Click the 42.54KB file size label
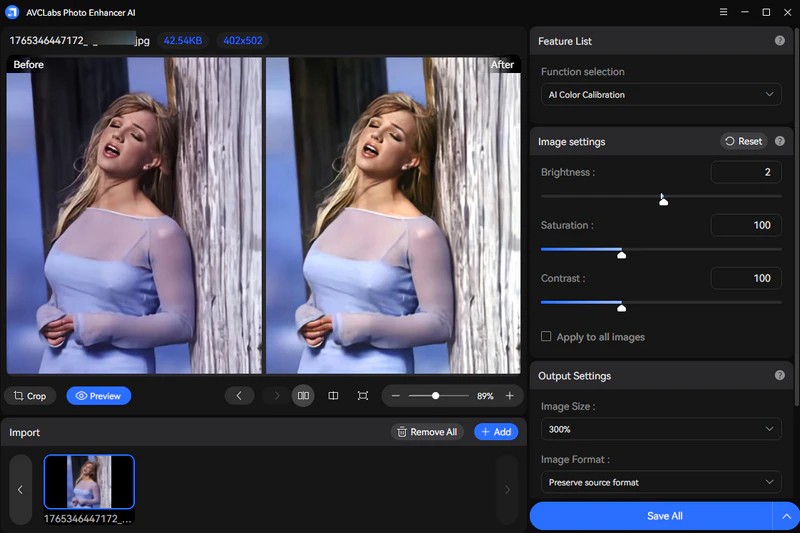This screenshot has height=533, width=800. (x=183, y=40)
